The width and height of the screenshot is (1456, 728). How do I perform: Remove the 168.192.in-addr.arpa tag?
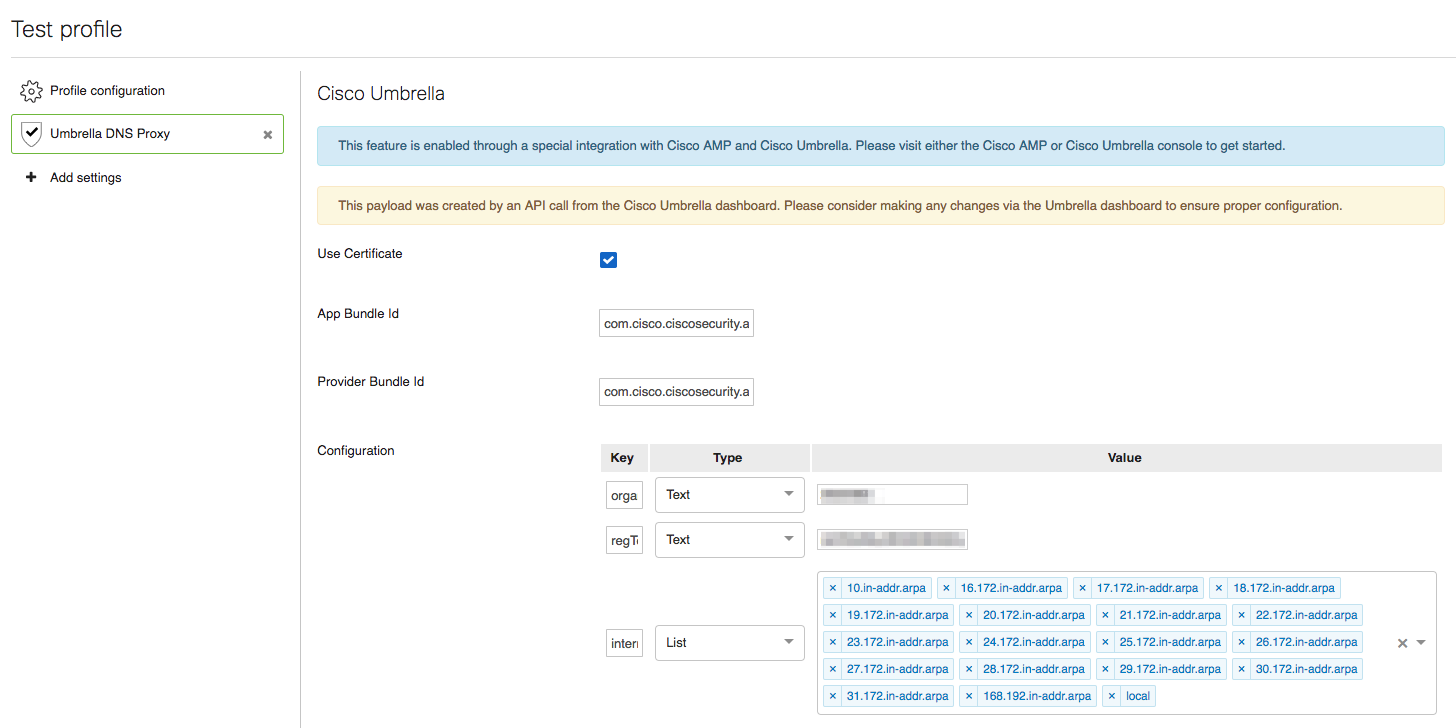(x=969, y=696)
